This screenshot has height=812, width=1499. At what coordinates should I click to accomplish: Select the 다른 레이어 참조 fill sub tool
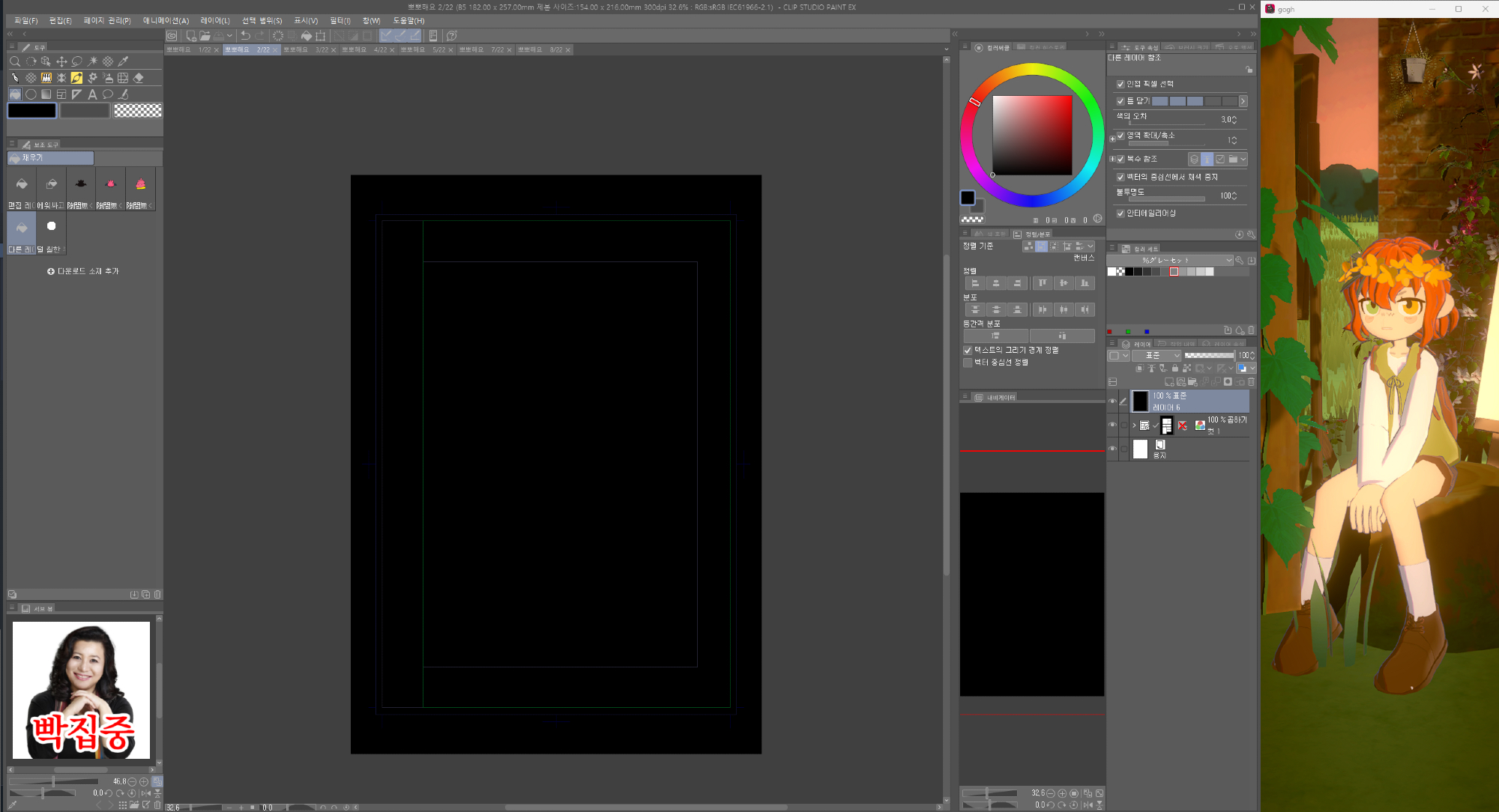coord(22,232)
